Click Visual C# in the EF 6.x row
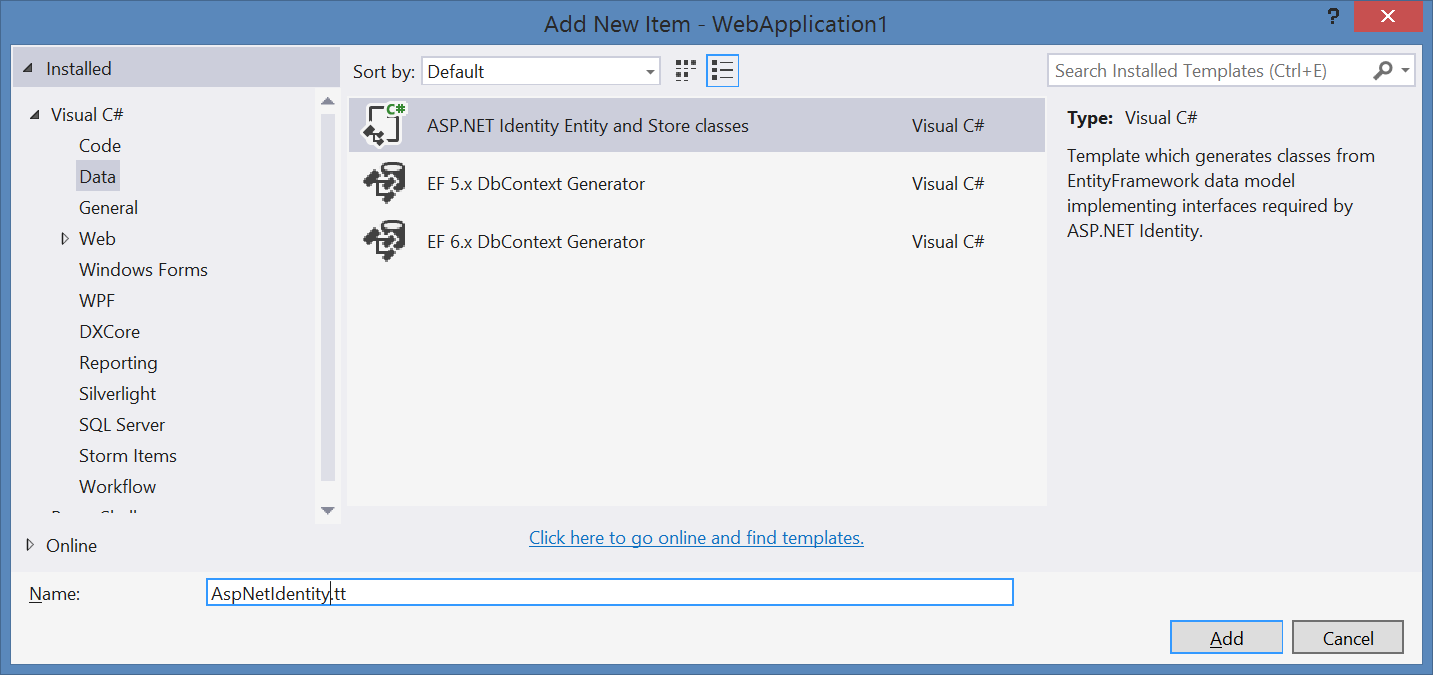The width and height of the screenshot is (1433, 675). (948, 242)
